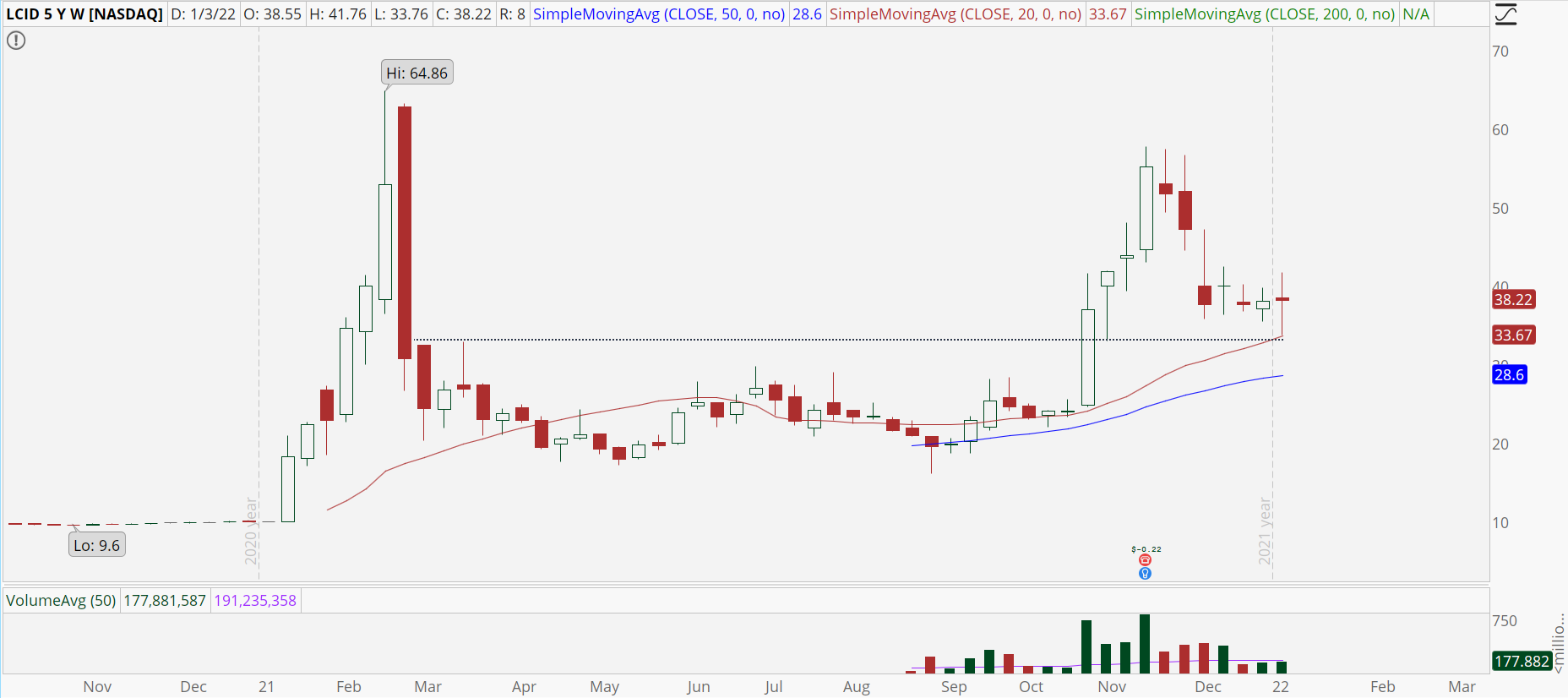
Task: Click the green N/A value in the header
Action: [1416, 14]
